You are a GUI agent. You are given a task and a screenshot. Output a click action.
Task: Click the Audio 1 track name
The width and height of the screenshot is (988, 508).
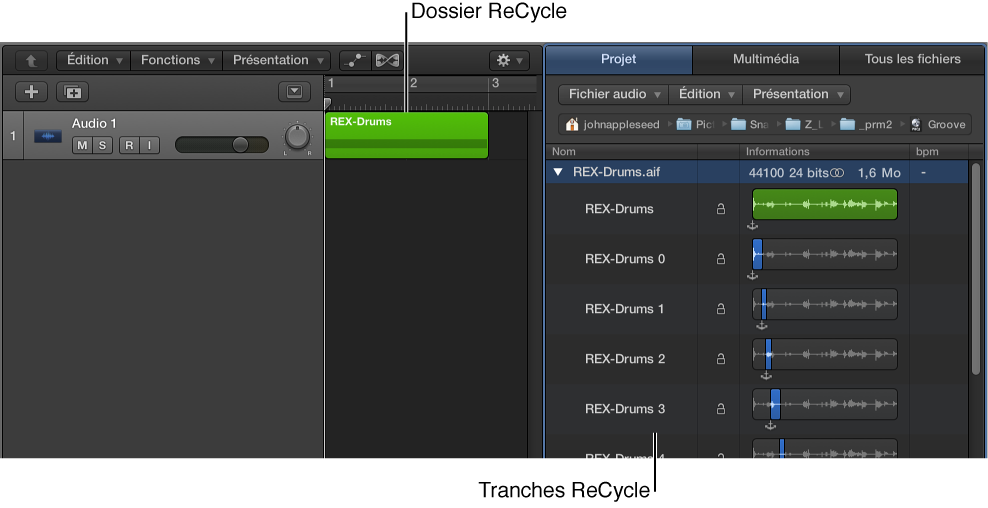[x=94, y=124]
